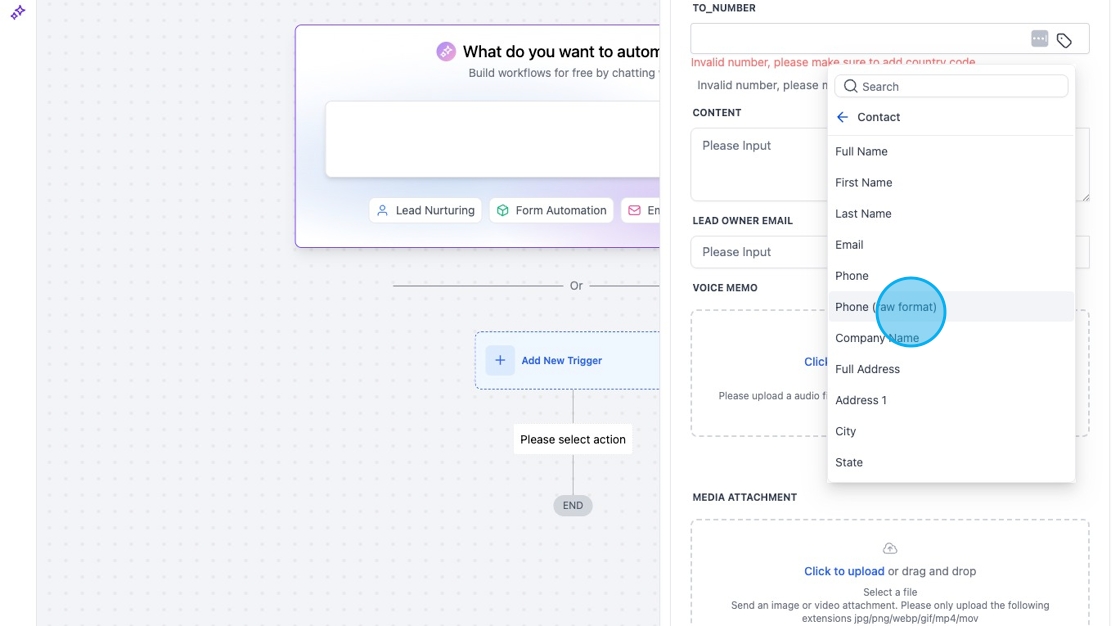The height and width of the screenshot is (626, 1120).
Task: Click the tag icon in TO_NUMBER field
Action: (1064, 38)
